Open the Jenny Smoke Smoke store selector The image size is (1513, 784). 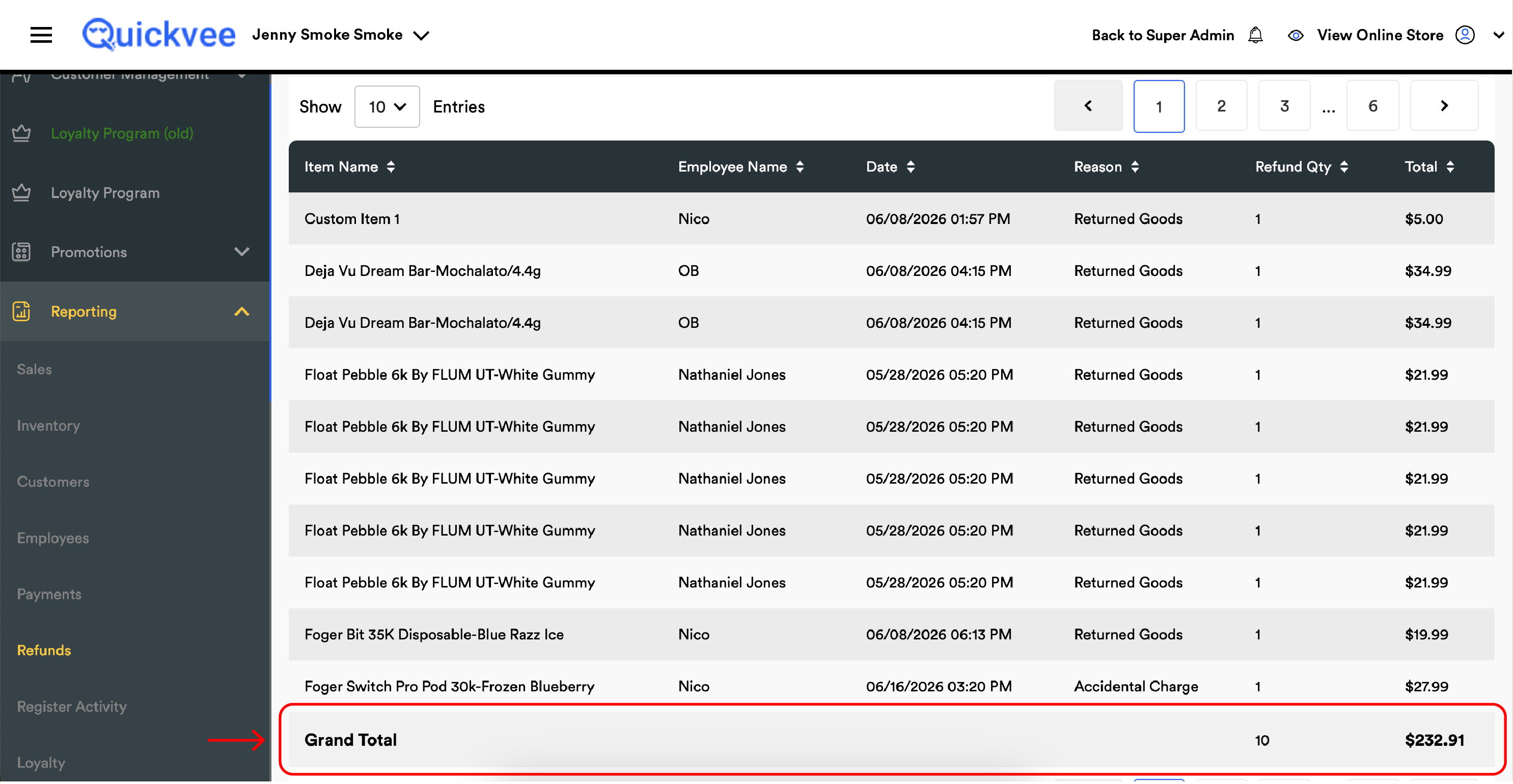[x=341, y=35]
